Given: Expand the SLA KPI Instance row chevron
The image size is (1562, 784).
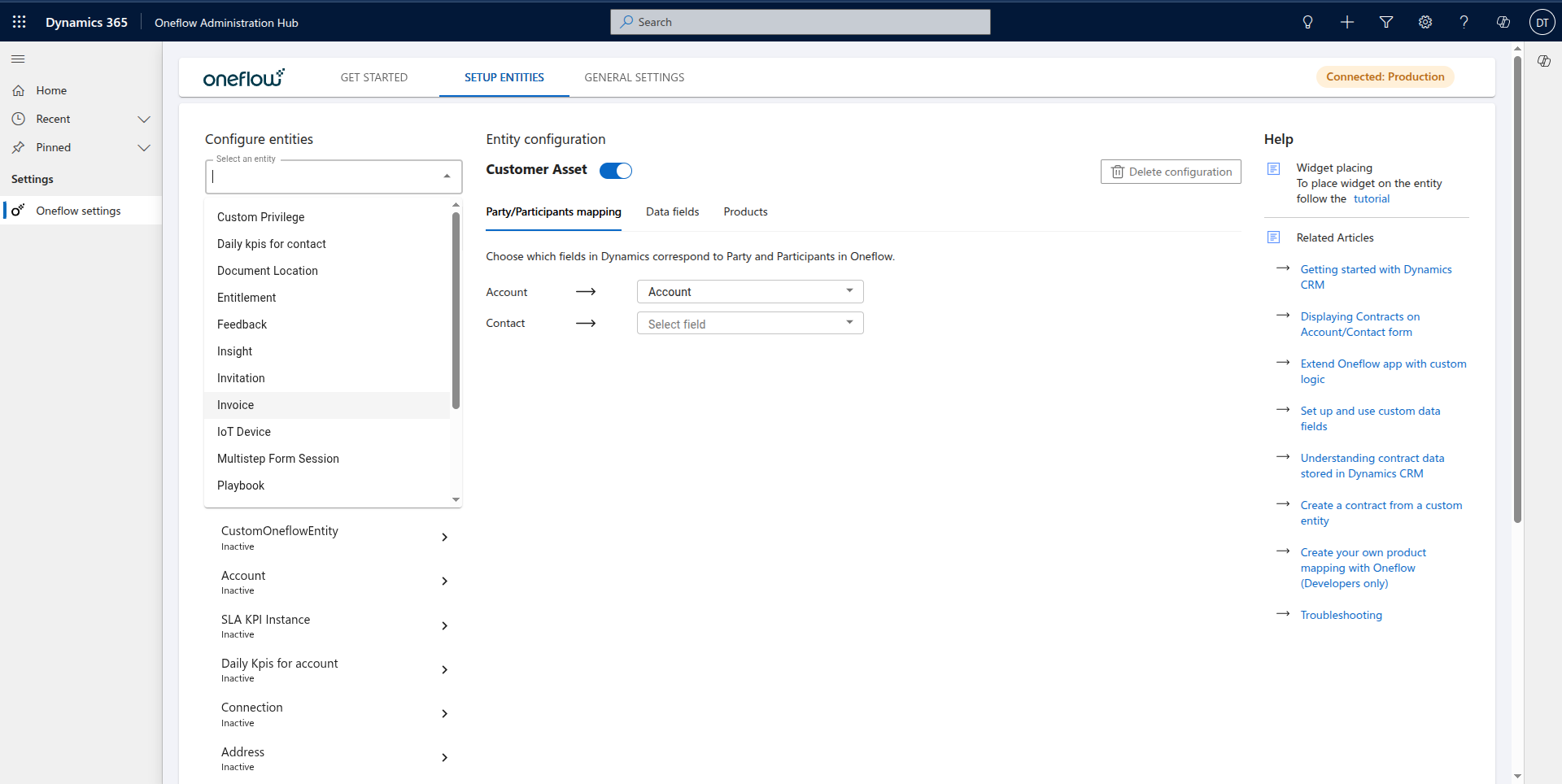Looking at the screenshot, I should pos(444,625).
